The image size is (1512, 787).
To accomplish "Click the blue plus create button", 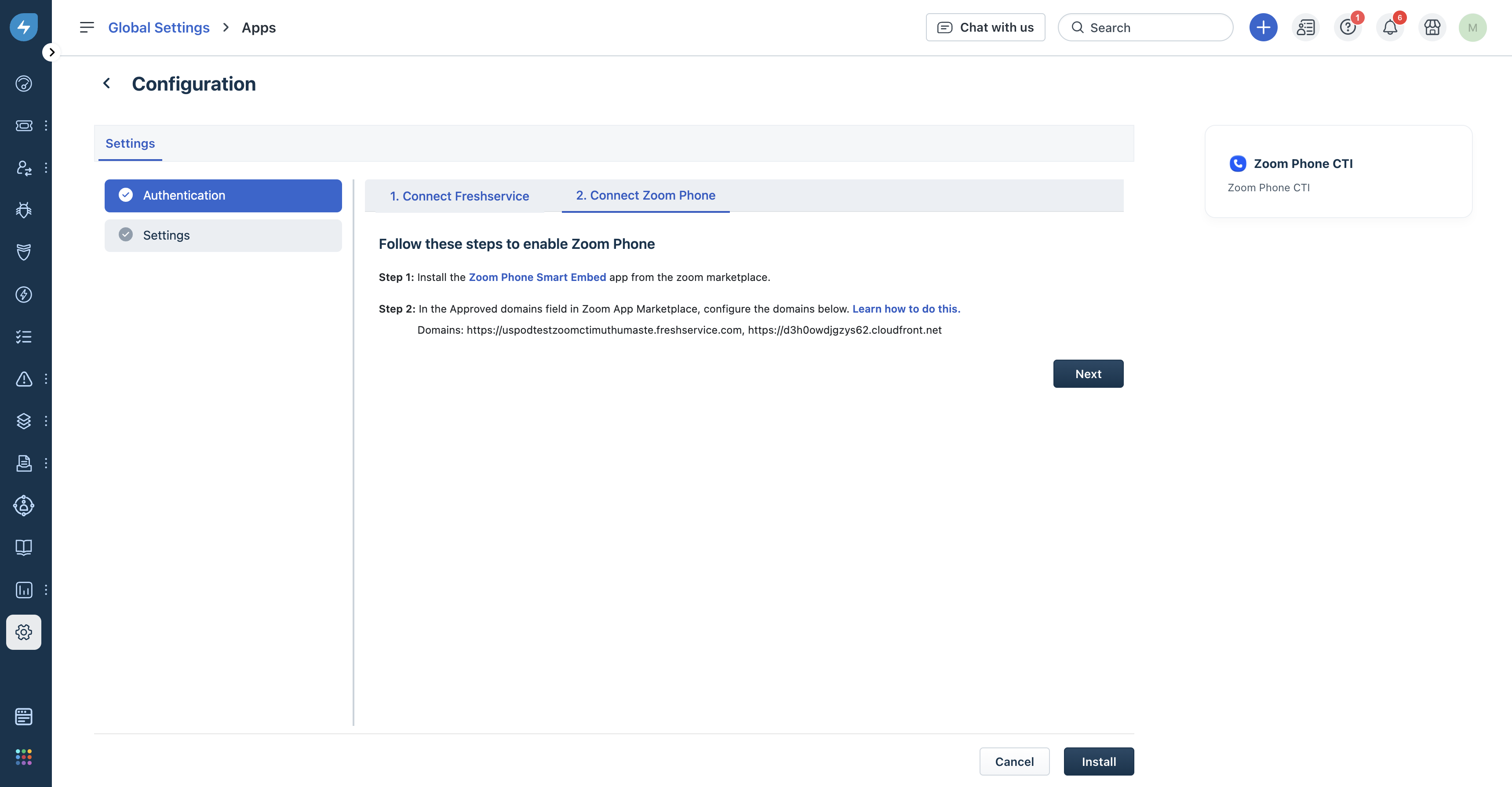I will 1263,28.
